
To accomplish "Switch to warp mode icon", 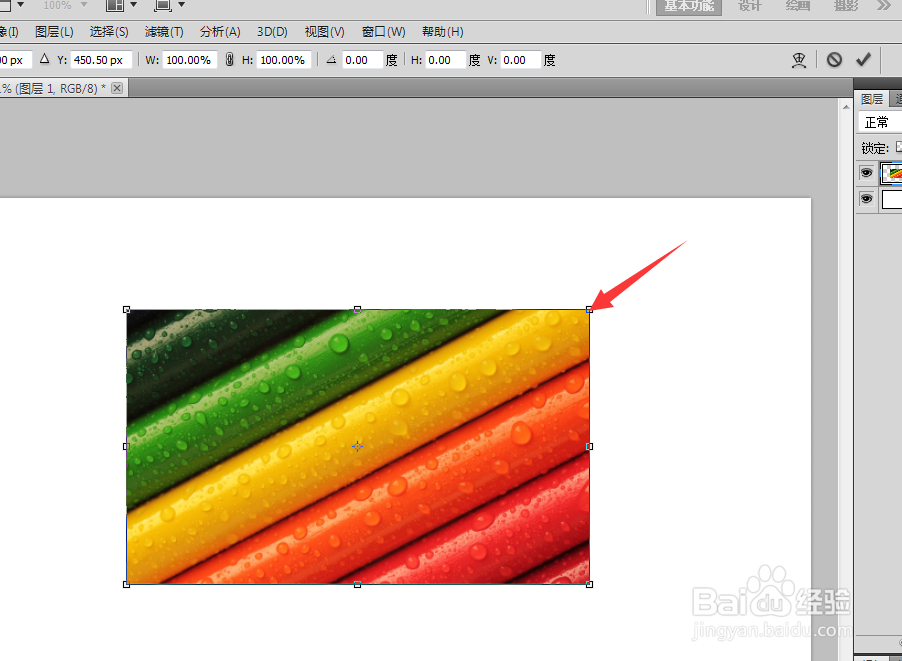I will click(798, 60).
